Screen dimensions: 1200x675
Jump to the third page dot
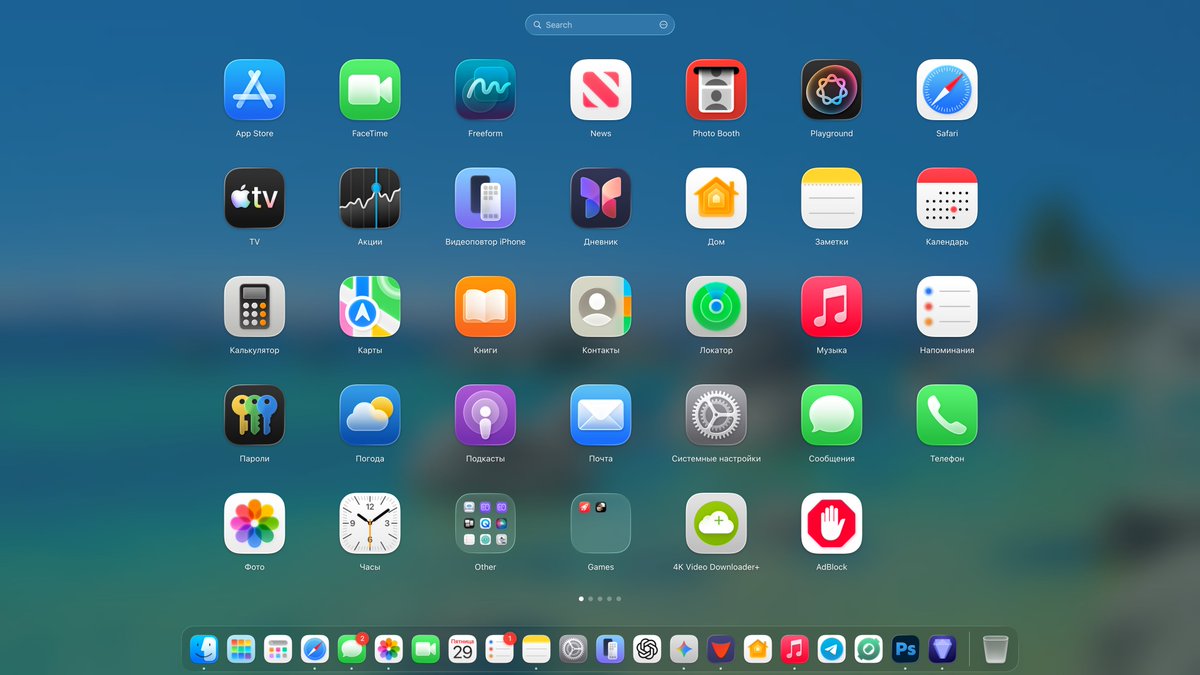(600, 598)
